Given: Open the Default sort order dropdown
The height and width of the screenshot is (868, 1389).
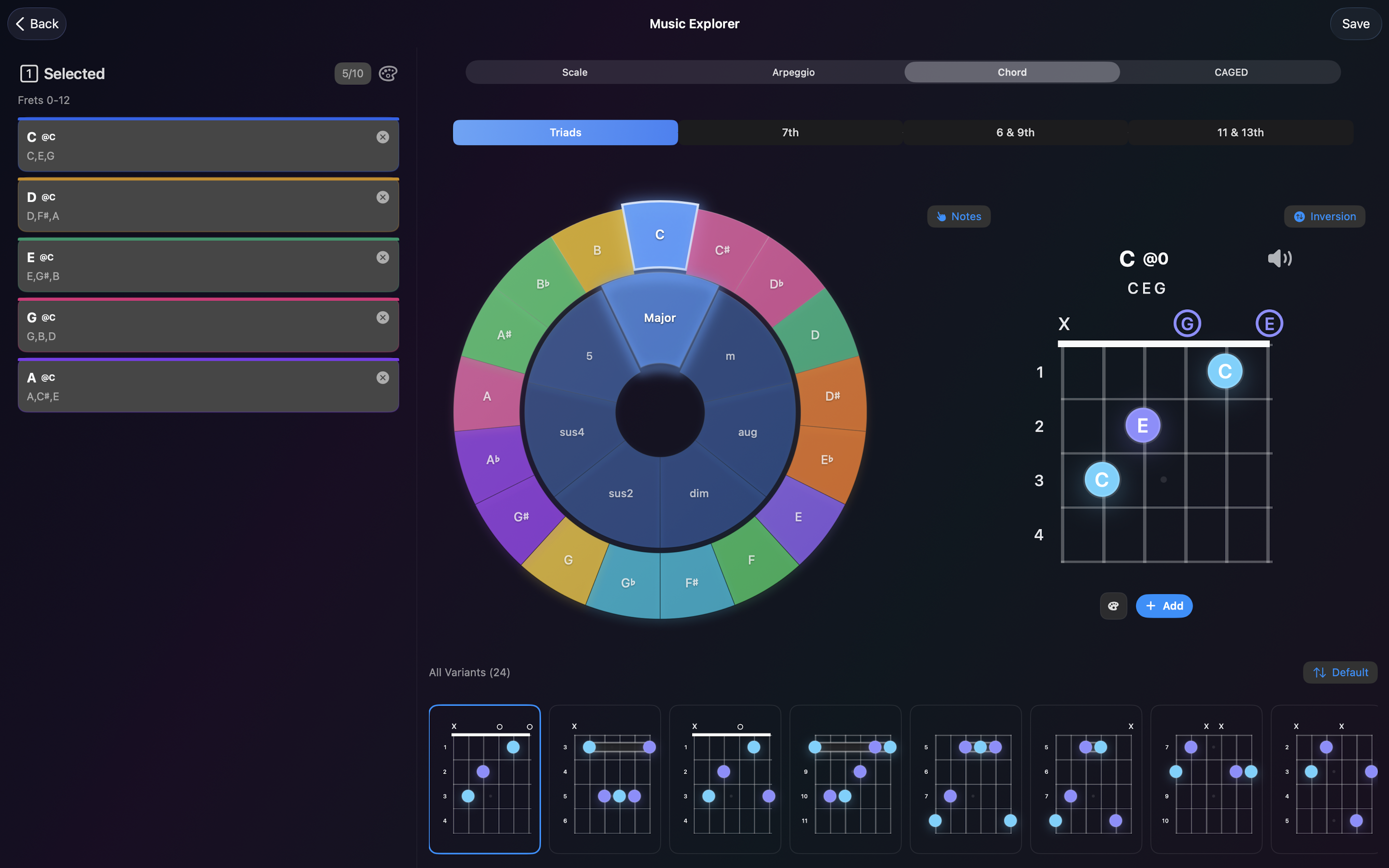Looking at the screenshot, I should pos(1340,672).
